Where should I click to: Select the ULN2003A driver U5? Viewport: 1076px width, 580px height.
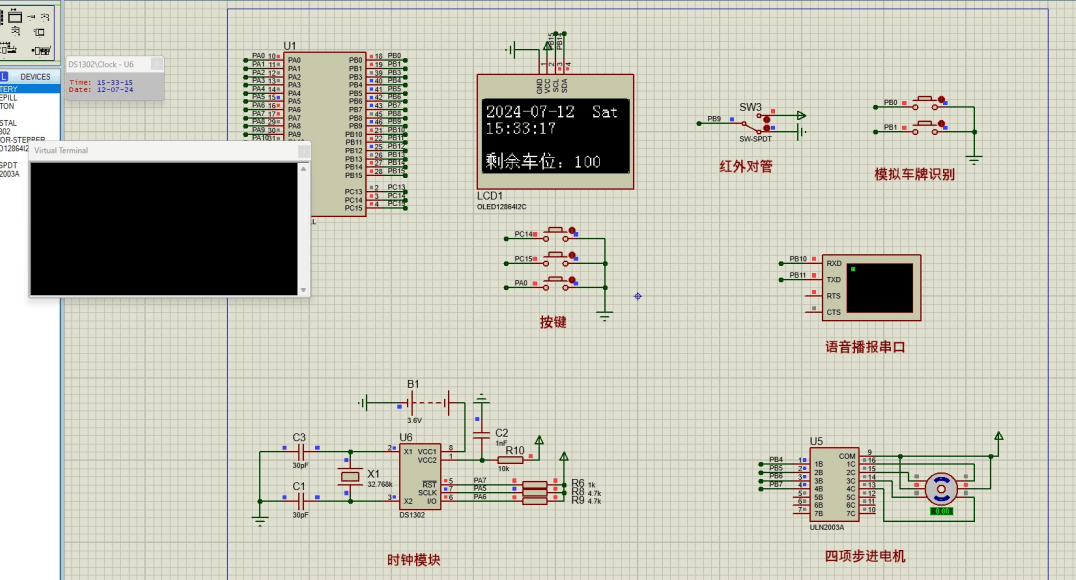coord(833,487)
